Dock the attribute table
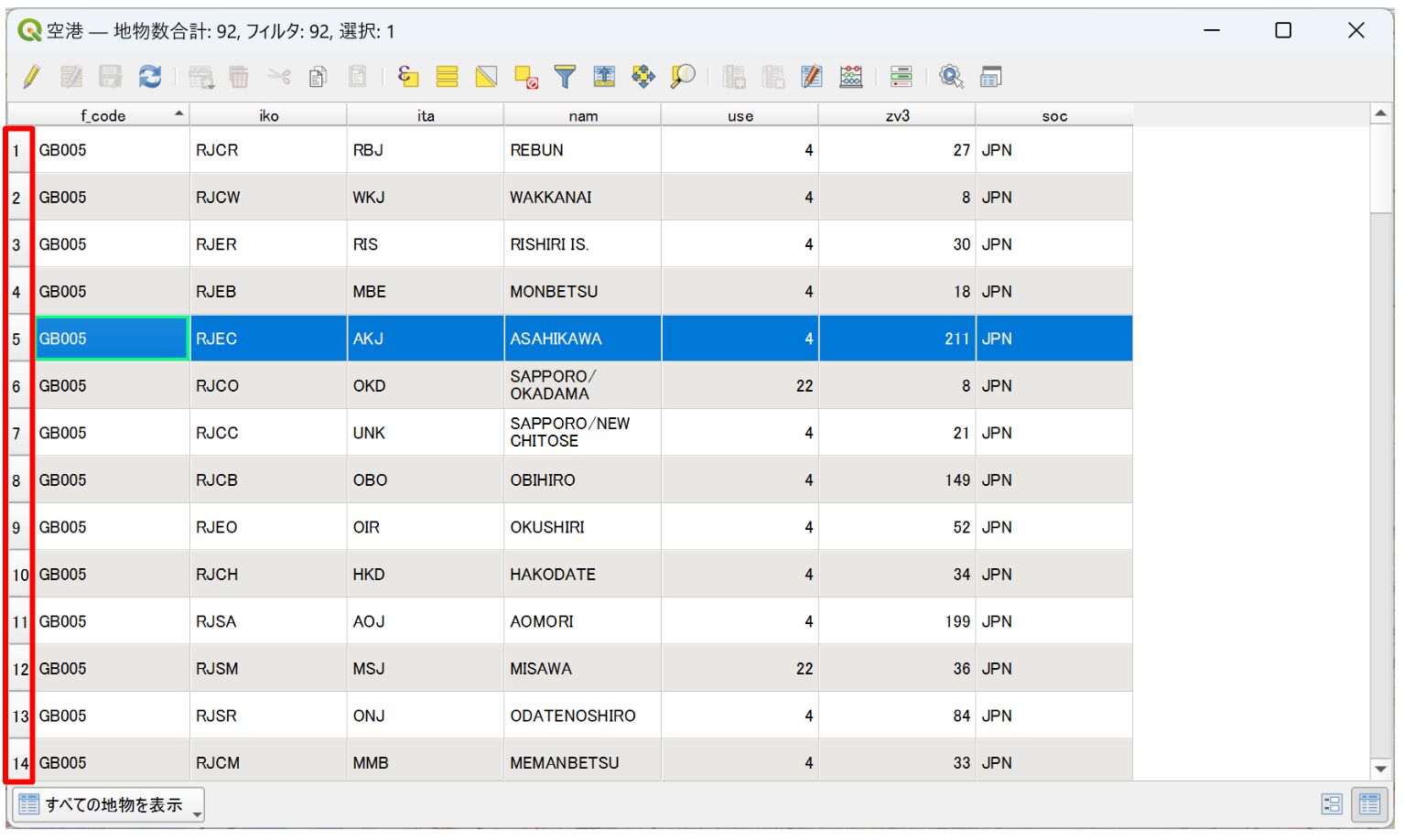 pyautogui.click(x=991, y=77)
